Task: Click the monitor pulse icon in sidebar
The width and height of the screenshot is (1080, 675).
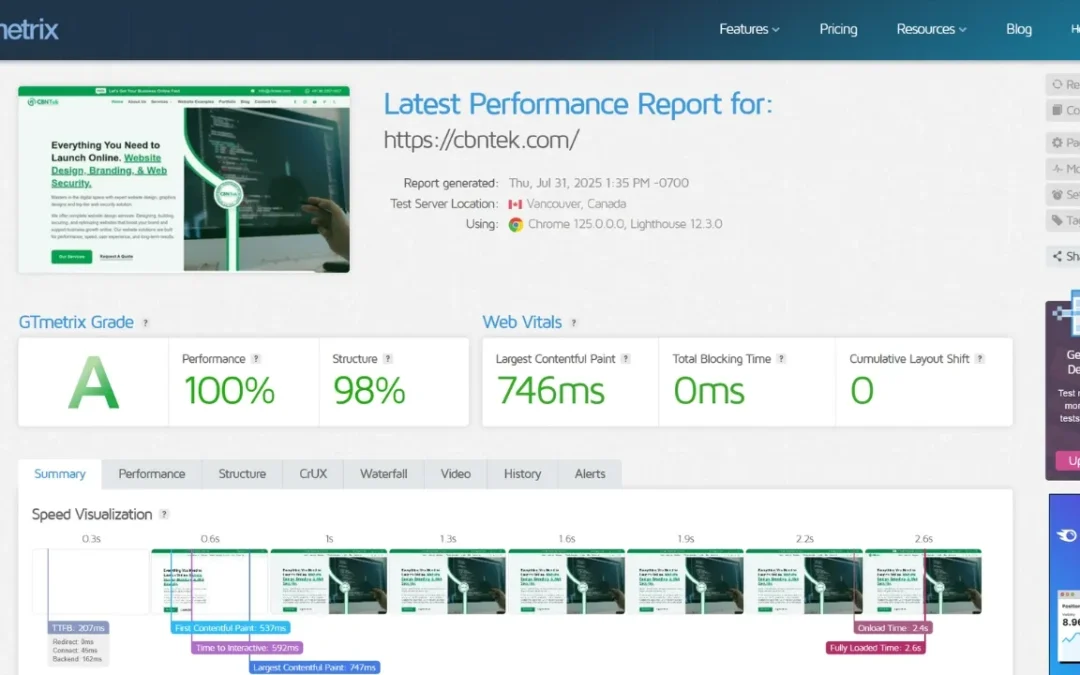Action: (1057, 169)
